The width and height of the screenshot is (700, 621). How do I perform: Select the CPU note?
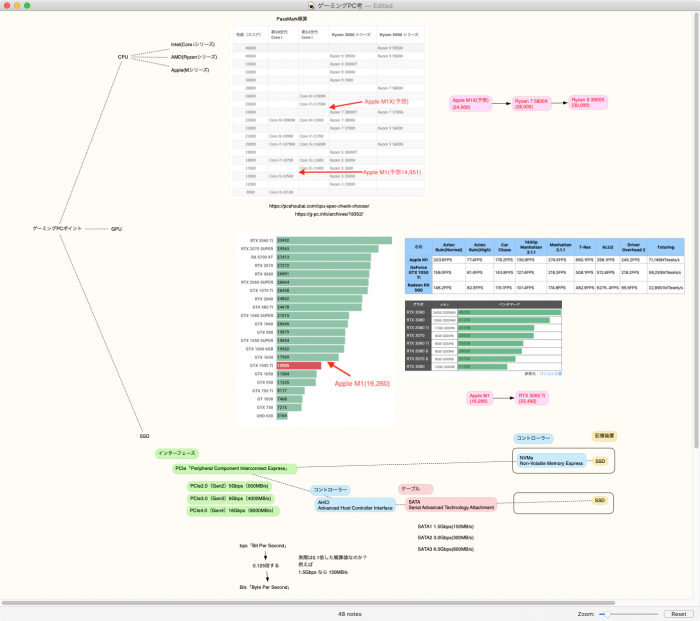point(123,57)
